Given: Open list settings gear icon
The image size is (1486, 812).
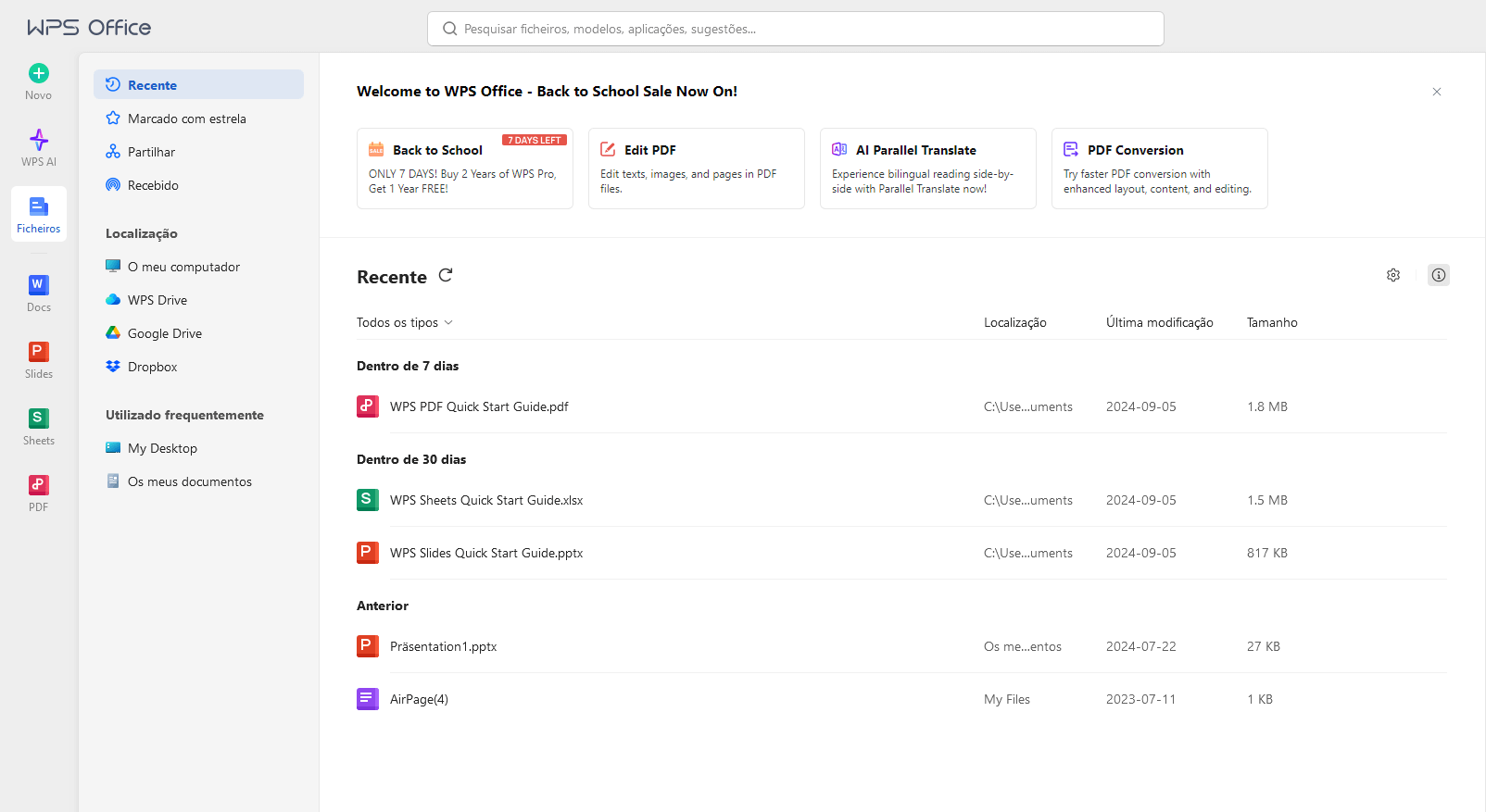Looking at the screenshot, I should pyautogui.click(x=1393, y=275).
